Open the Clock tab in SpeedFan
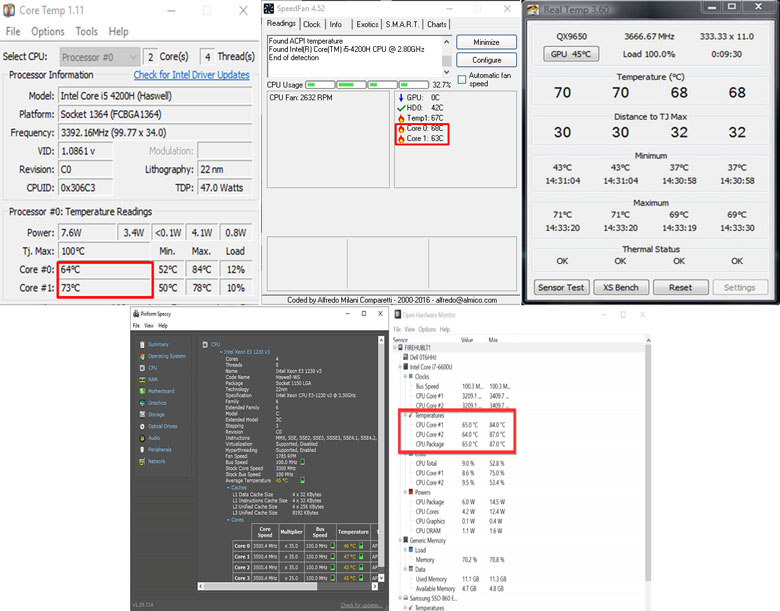 312,24
